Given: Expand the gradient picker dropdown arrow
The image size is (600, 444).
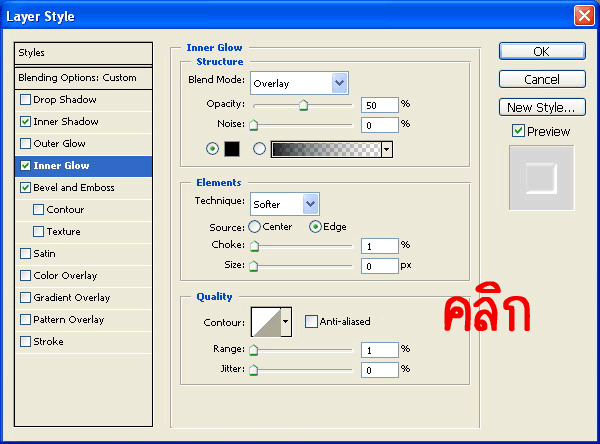Looking at the screenshot, I should [x=386, y=149].
